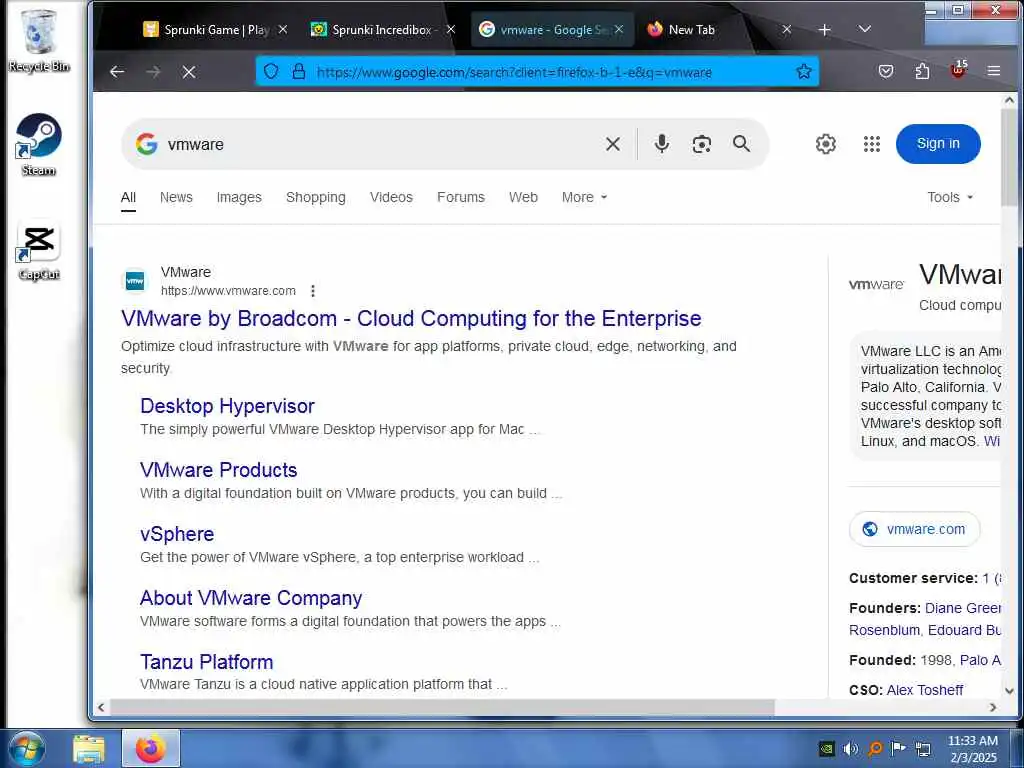Close the Sprunki Incredibox tab
The width and height of the screenshot is (1024, 768).
451,29
